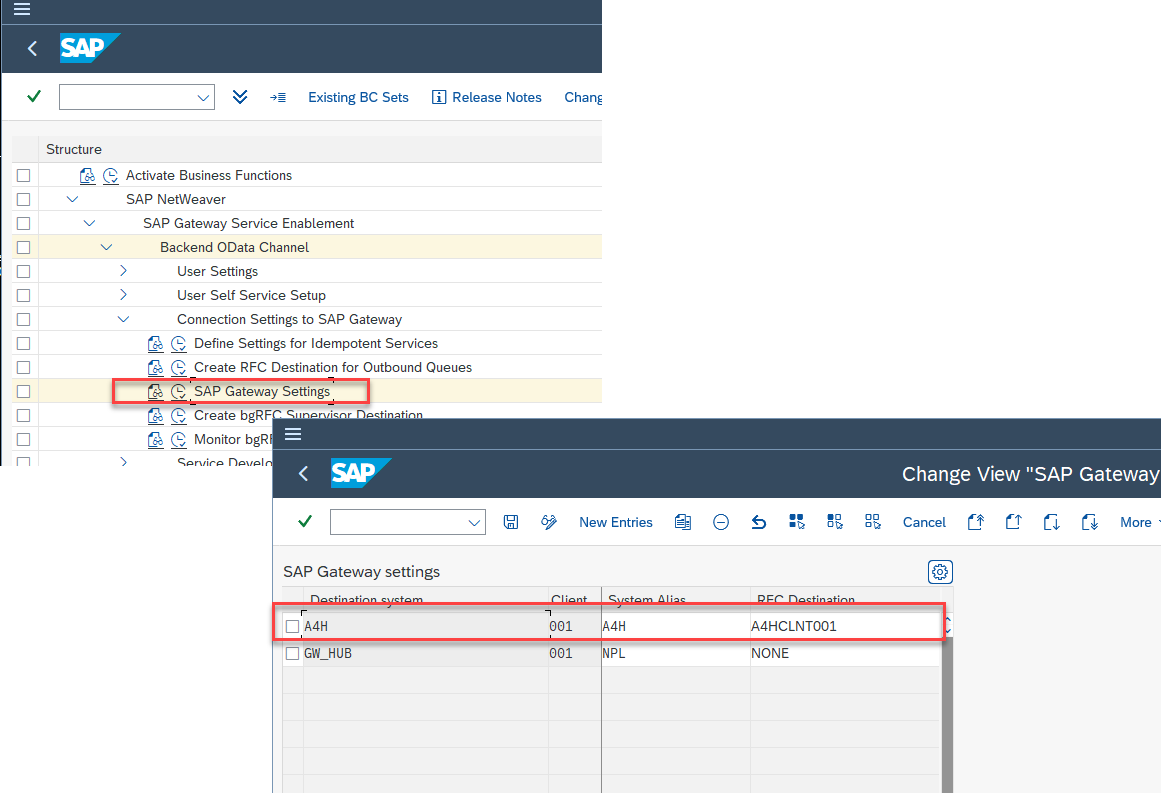1161x793 pixels.
Task: Execute the Monitor bgRFC activity icon
Action: pyautogui.click(x=178, y=439)
